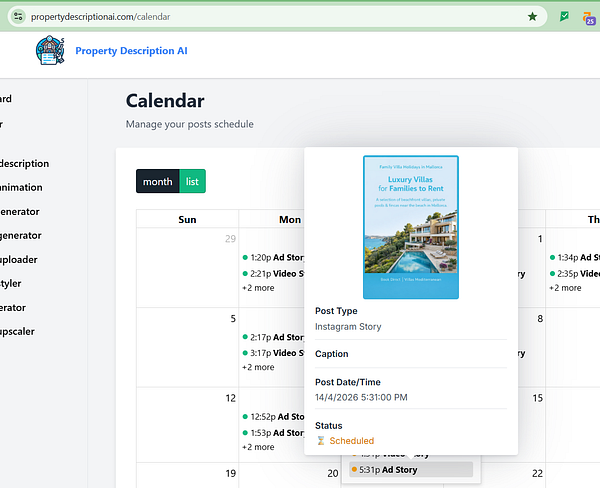The image size is (600, 488).
Task: Click the Mon column header
Action: [290, 219]
